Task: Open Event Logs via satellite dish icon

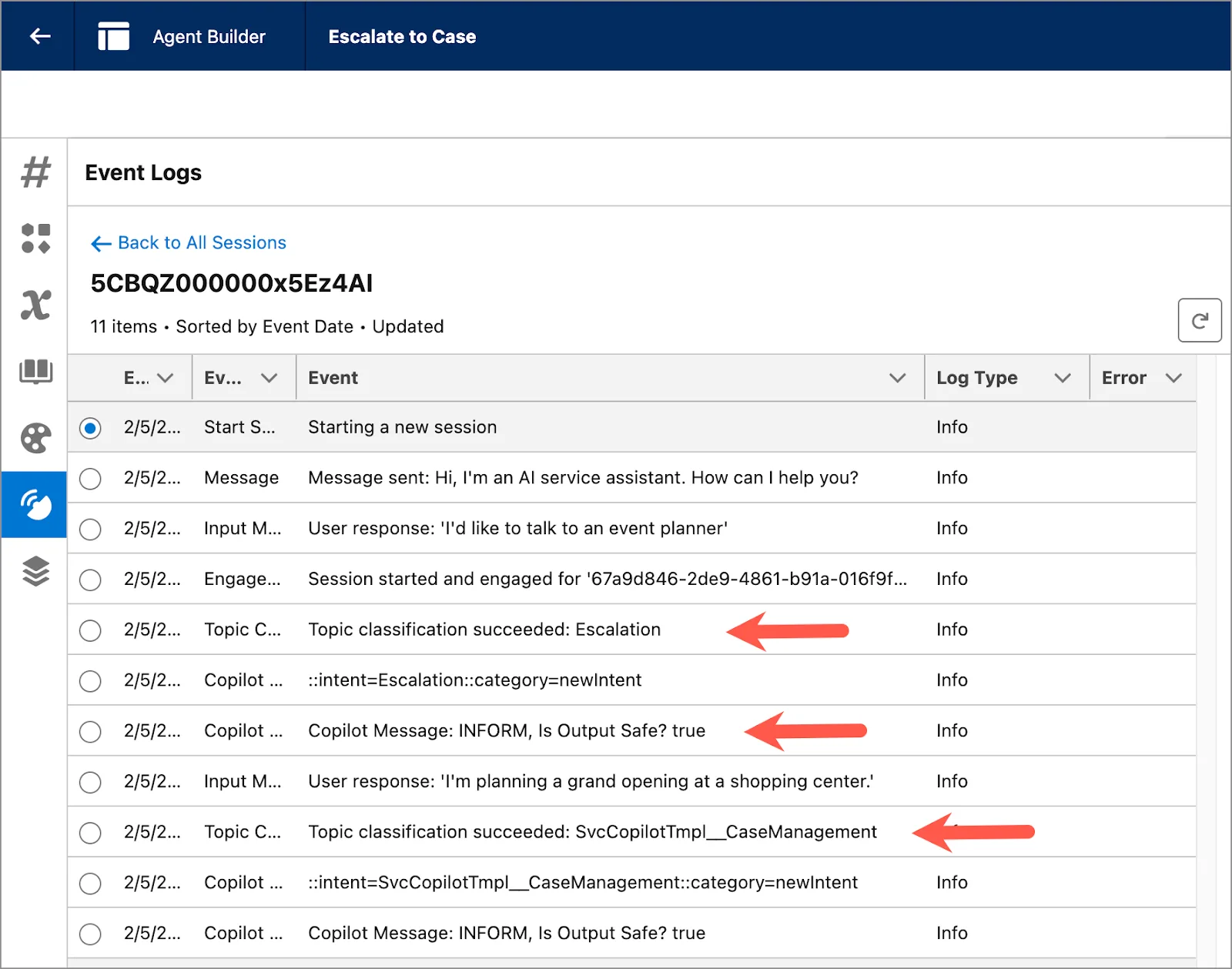Action: pos(34,504)
